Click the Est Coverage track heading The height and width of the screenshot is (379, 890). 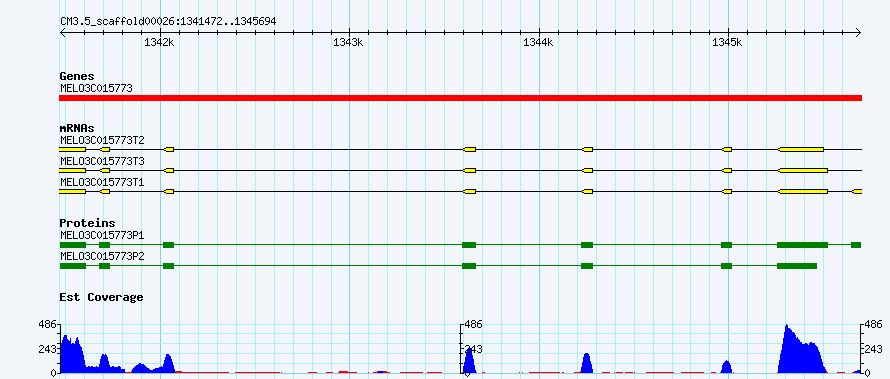pyautogui.click(x=102, y=297)
